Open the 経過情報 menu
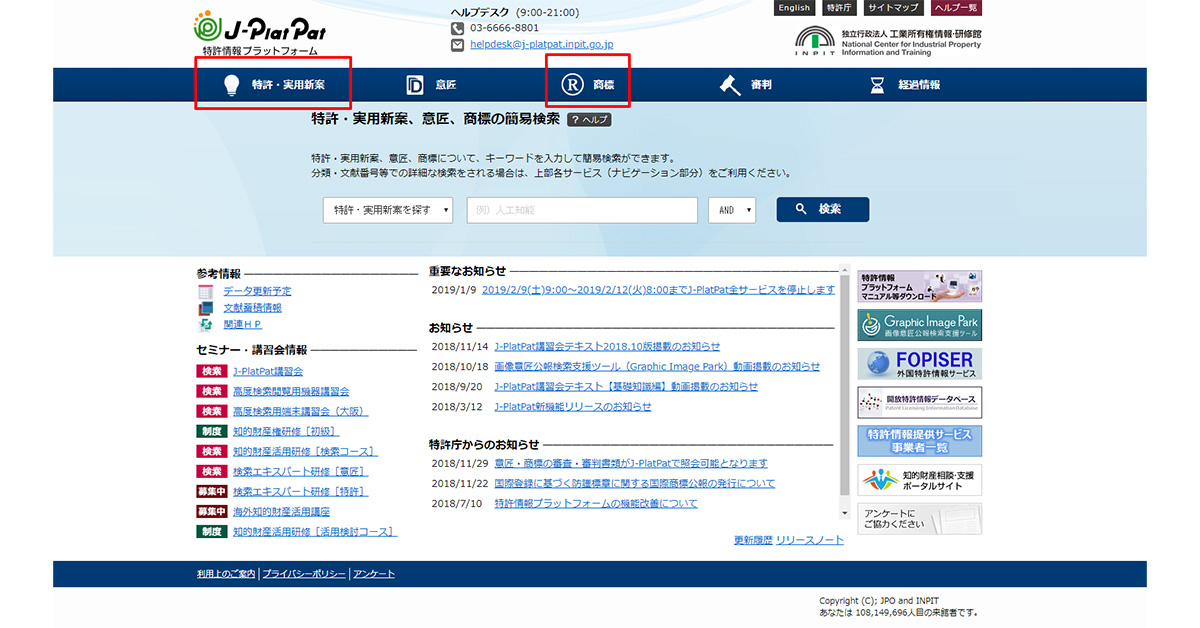Viewport: 1200px width, 628px height. coord(904,85)
